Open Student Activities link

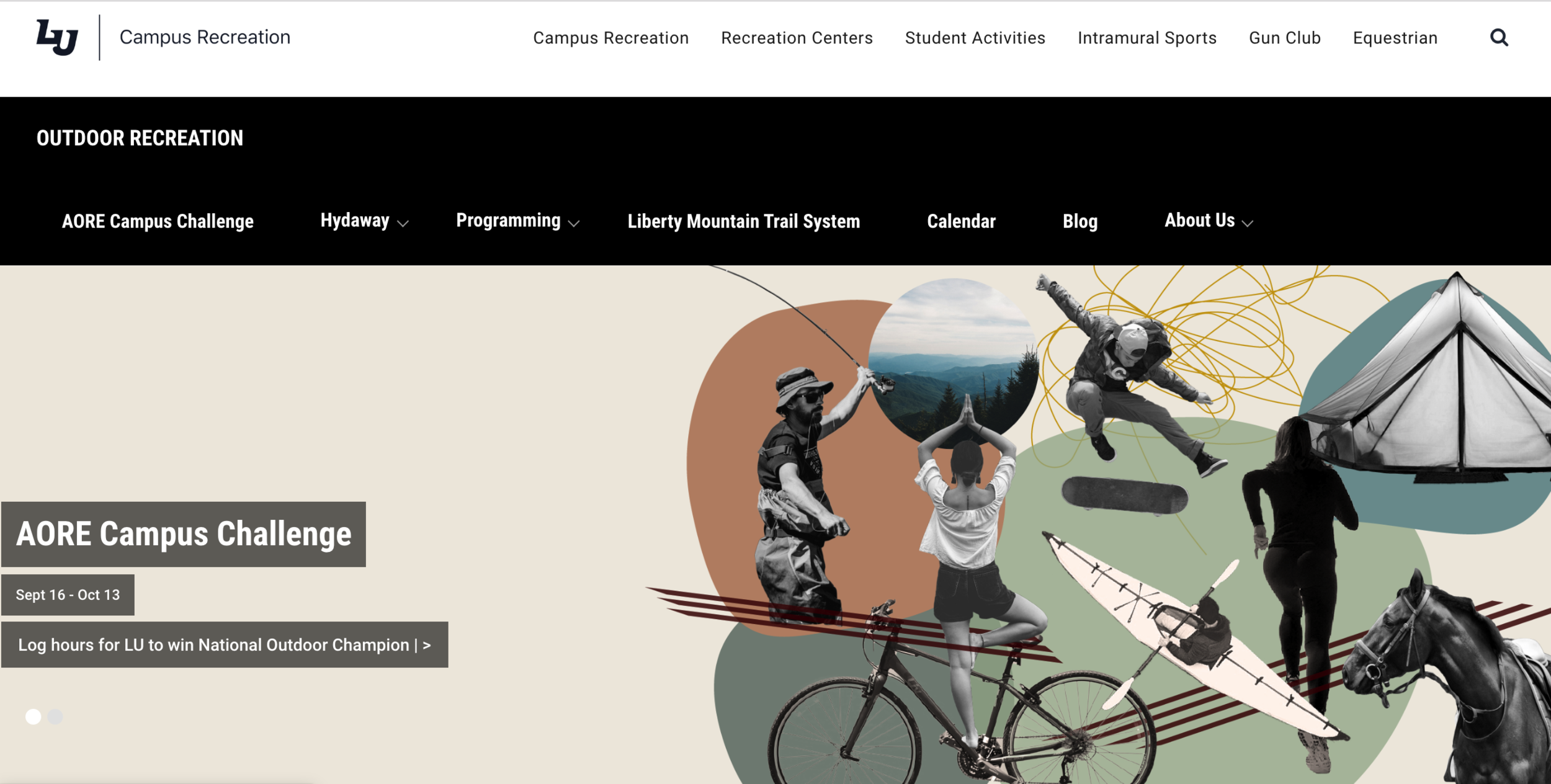click(x=975, y=38)
